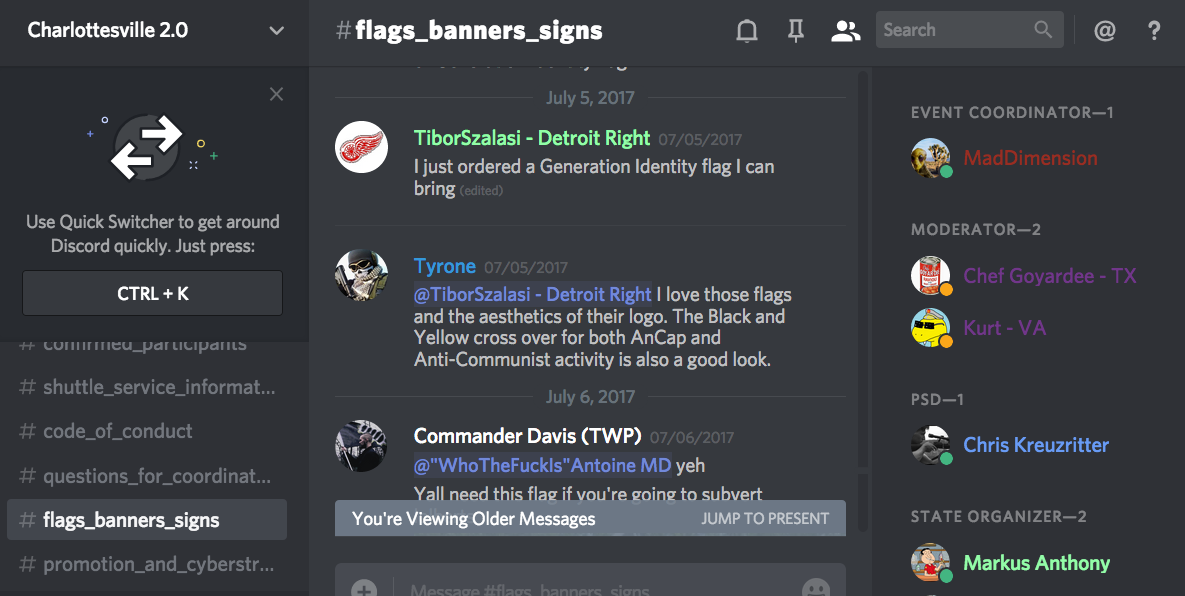This screenshot has width=1185, height=596.
Task: Click TiborSzalasi's Red Wings avatar
Action: pyautogui.click(x=361, y=147)
